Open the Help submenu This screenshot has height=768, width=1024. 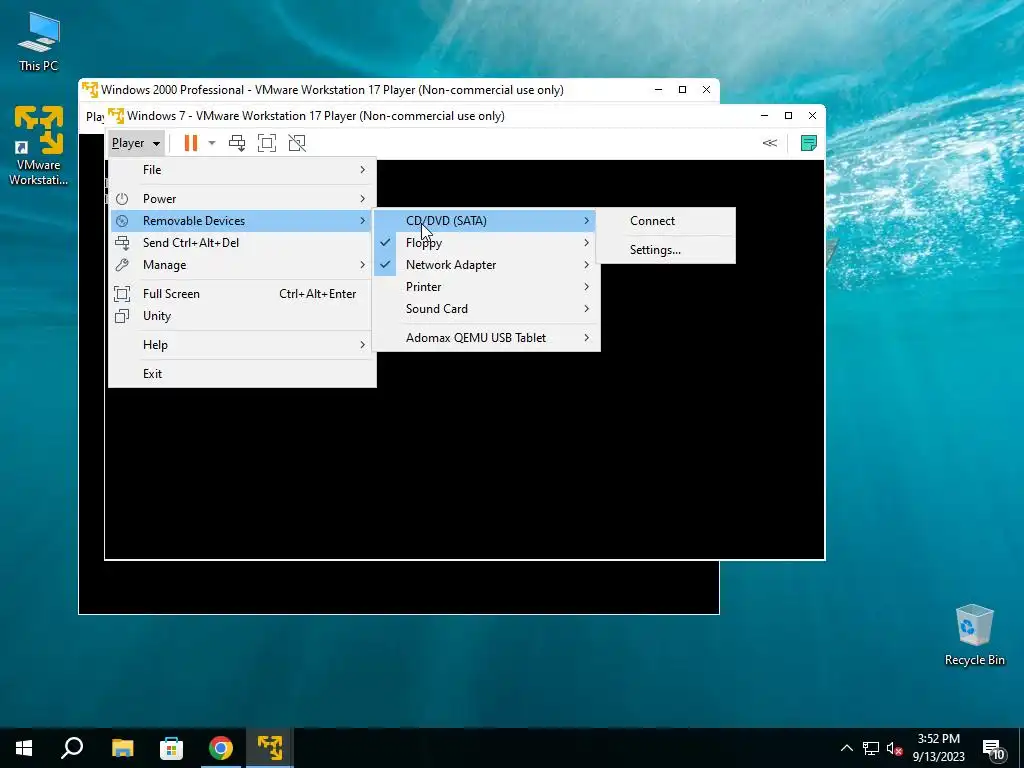coord(242,345)
